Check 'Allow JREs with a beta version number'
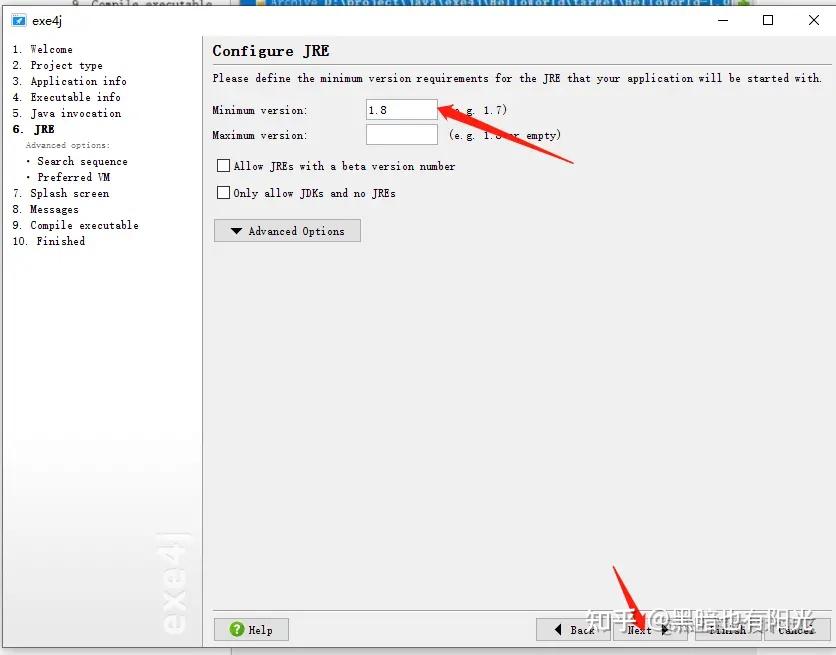The width and height of the screenshot is (836, 655). 223,165
